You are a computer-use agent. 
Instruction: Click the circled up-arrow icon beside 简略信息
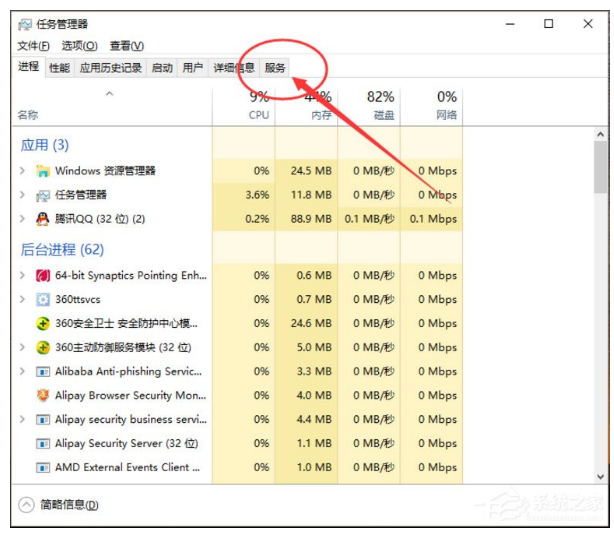(x=26, y=504)
